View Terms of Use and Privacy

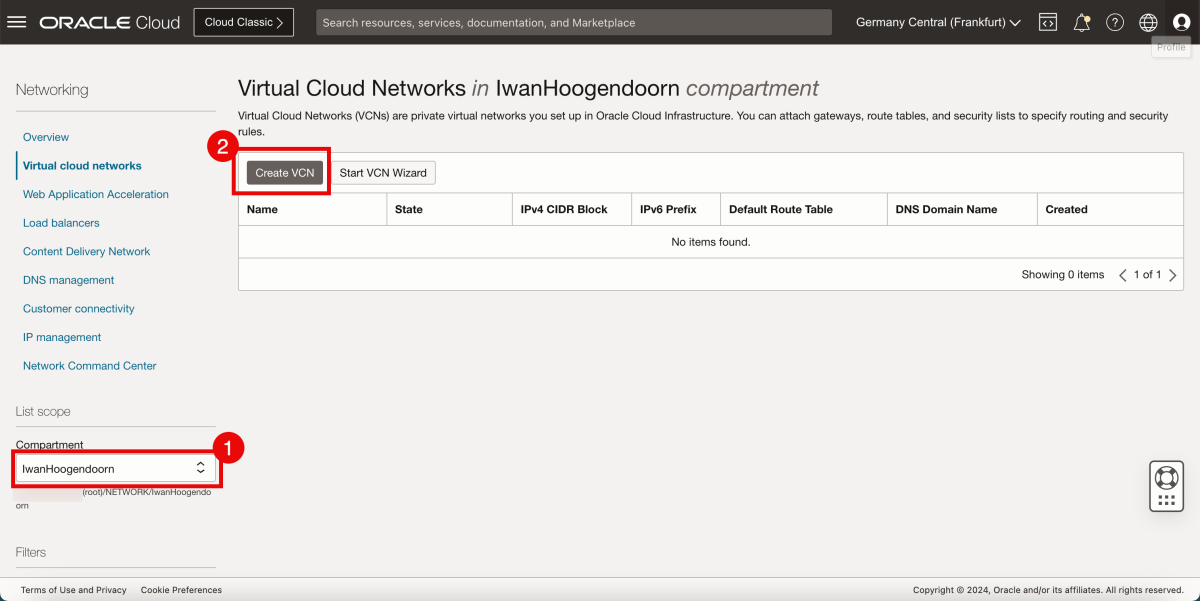(74, 590)
